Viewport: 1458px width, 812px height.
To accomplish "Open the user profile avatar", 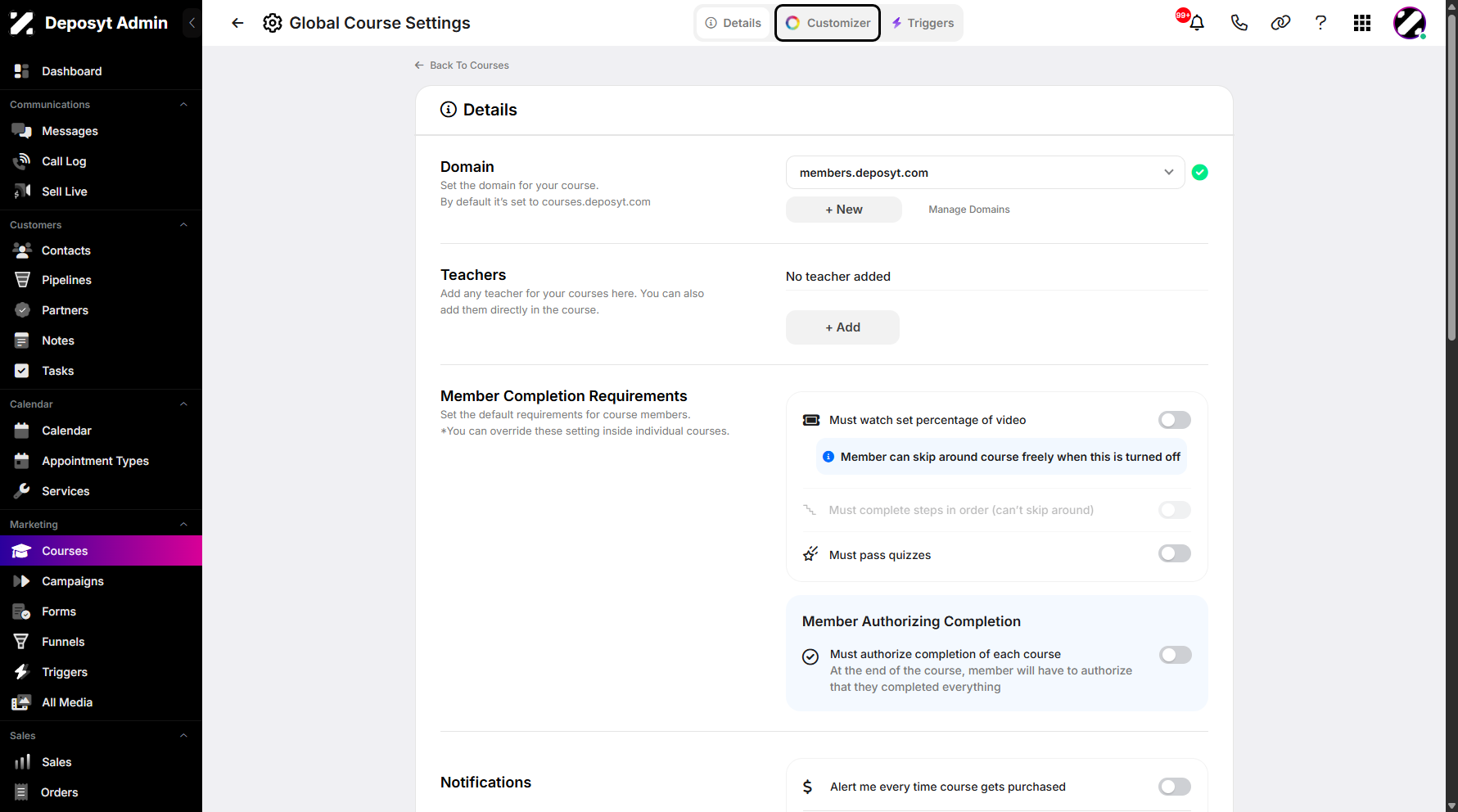I will tap(1410, 23).
